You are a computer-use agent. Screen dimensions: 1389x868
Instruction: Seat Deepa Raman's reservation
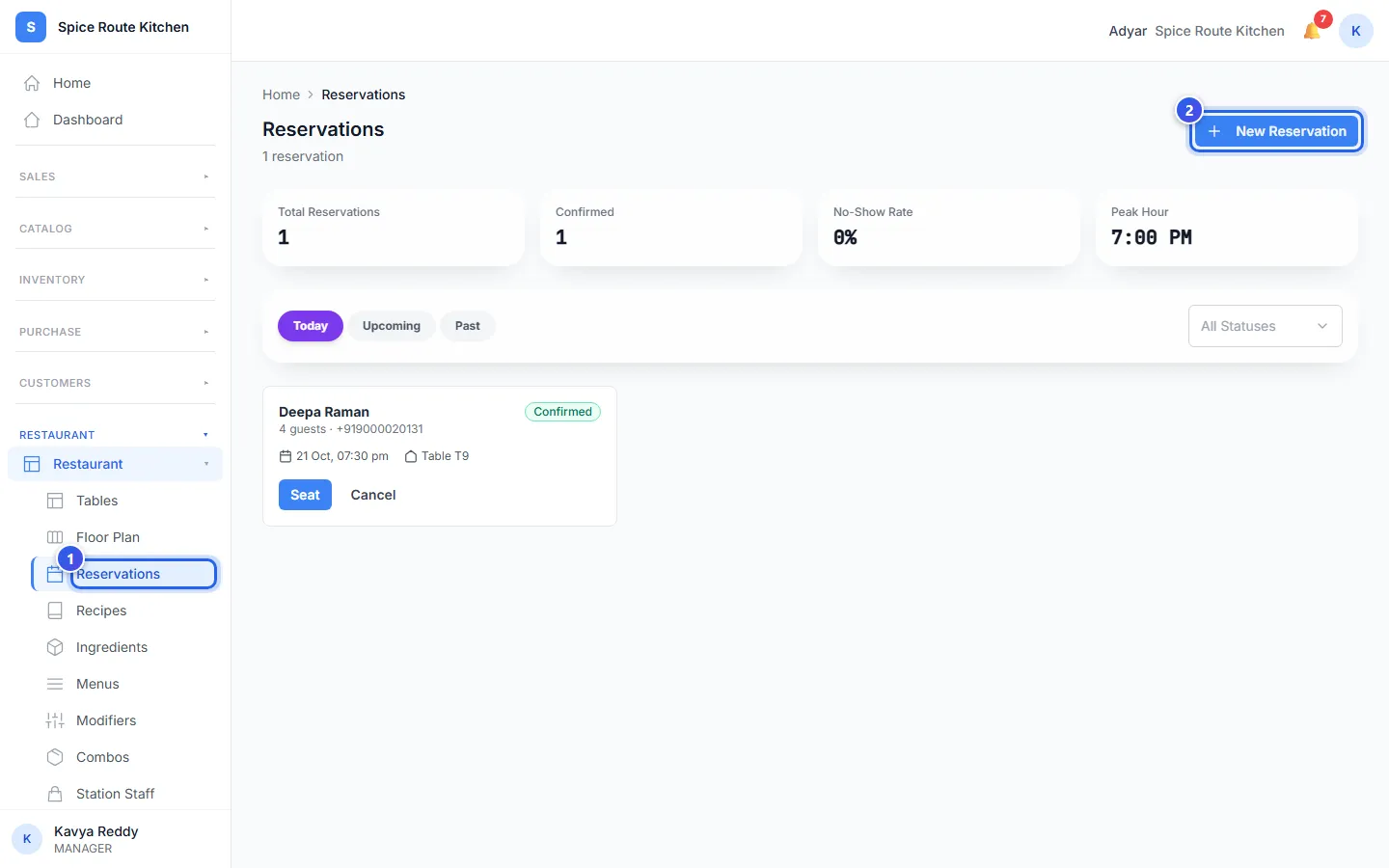coord(305,495)
